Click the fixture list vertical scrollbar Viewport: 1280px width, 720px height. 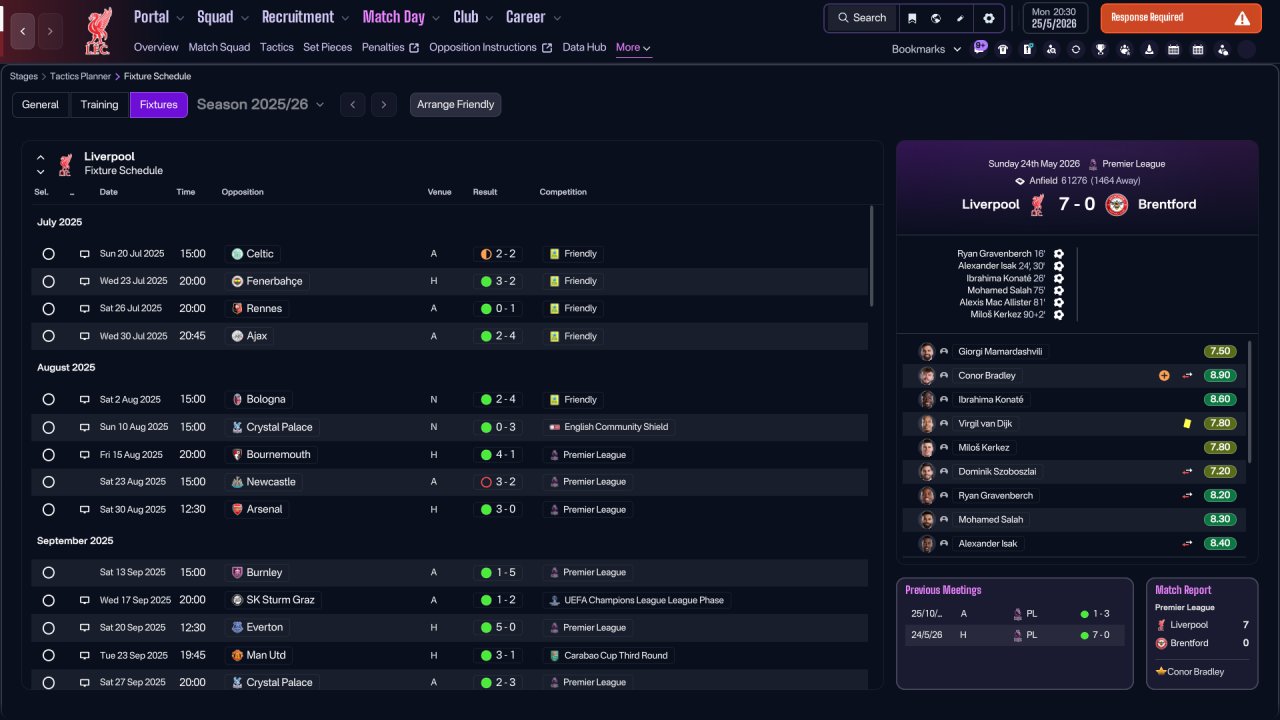click(871, 256)
